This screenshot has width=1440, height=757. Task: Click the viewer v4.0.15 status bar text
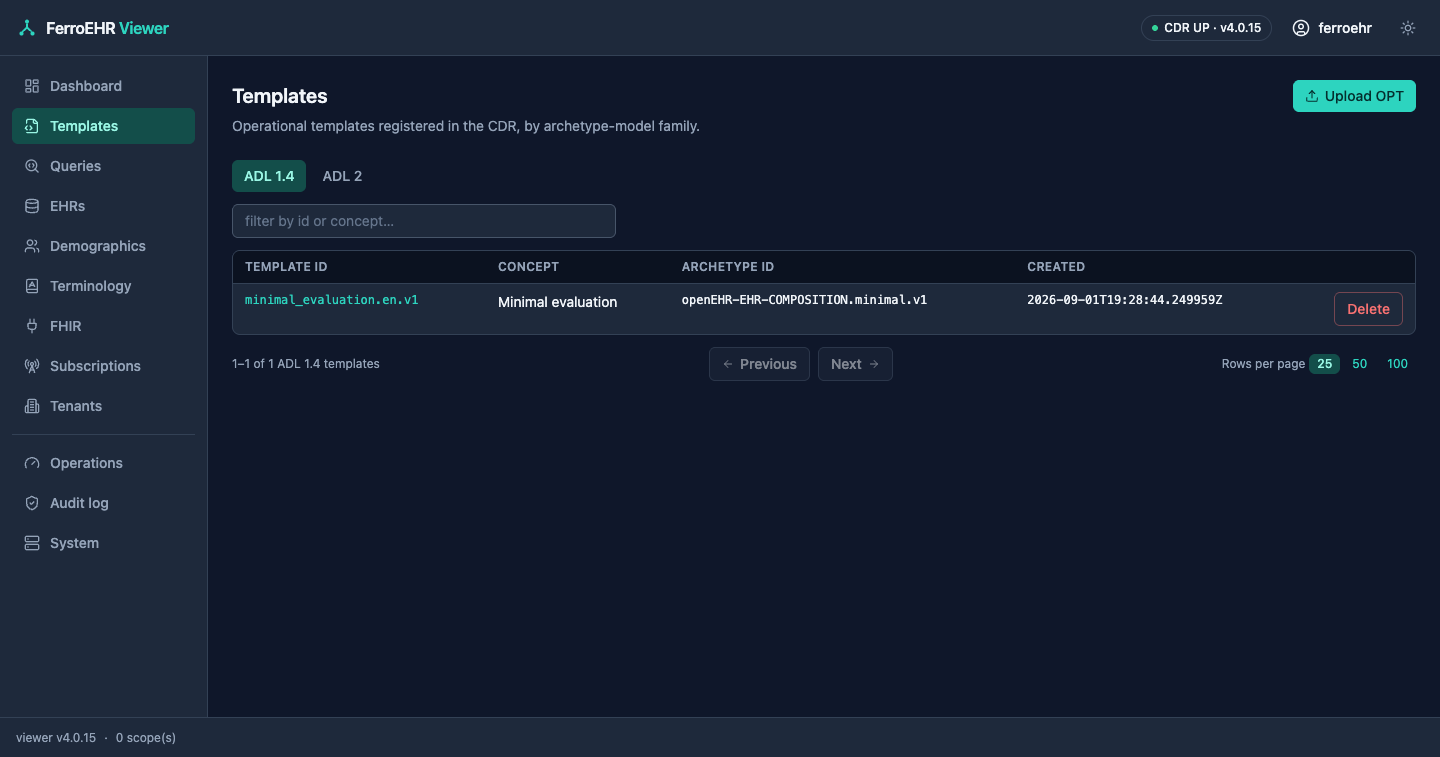click(56, 738)
